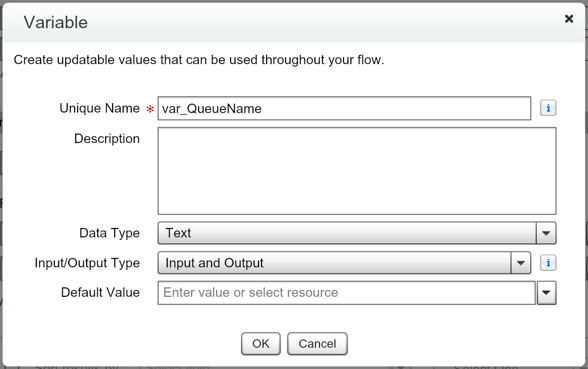Click the Description label
Image resolution: width=588 pixels, height=369 pixels.
coord(107,139)
